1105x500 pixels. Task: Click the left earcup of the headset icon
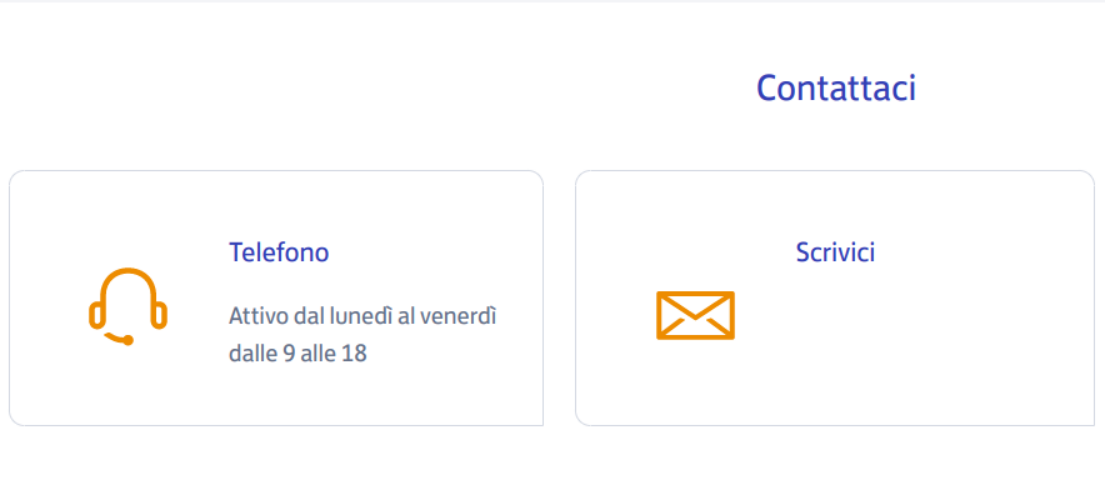pos(97,315)
